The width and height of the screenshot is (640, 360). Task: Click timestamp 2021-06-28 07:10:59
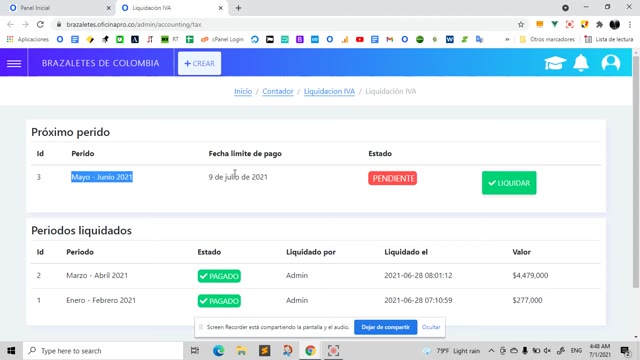[418, 300]
